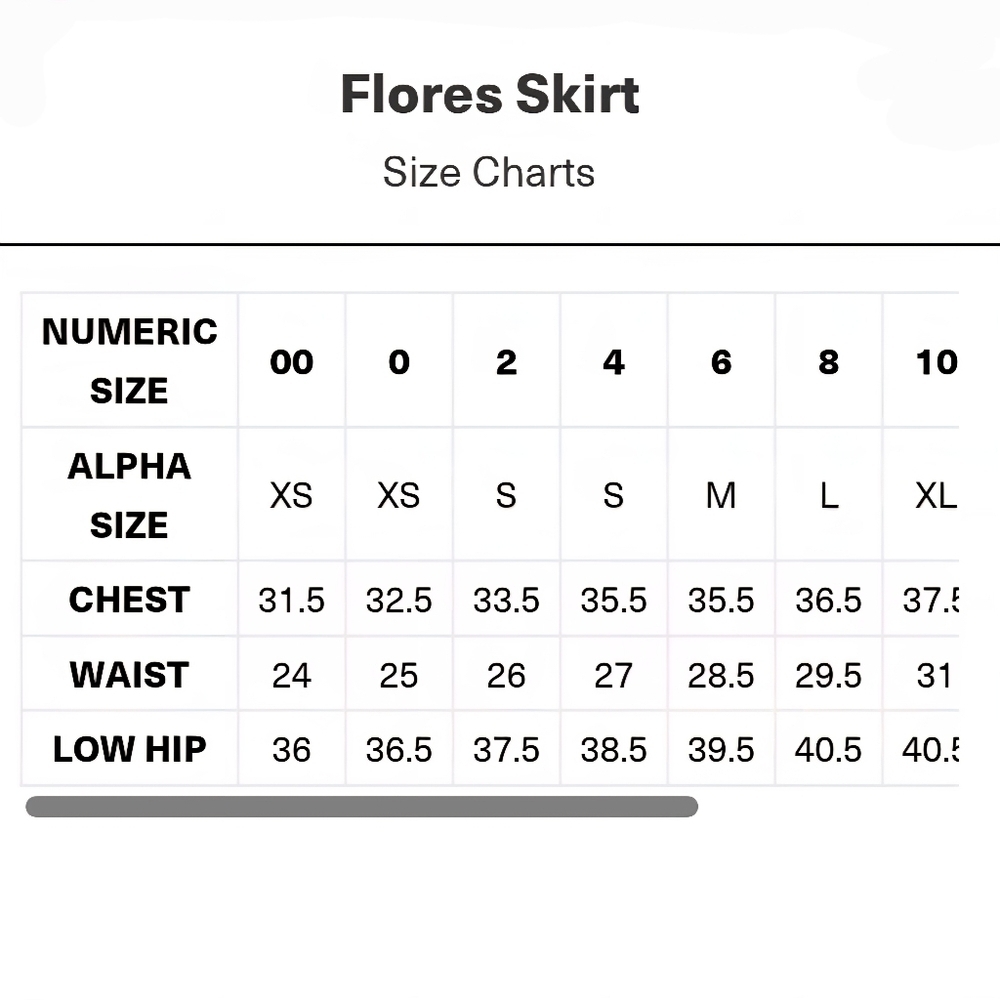Click chest value 31.5

291,599
